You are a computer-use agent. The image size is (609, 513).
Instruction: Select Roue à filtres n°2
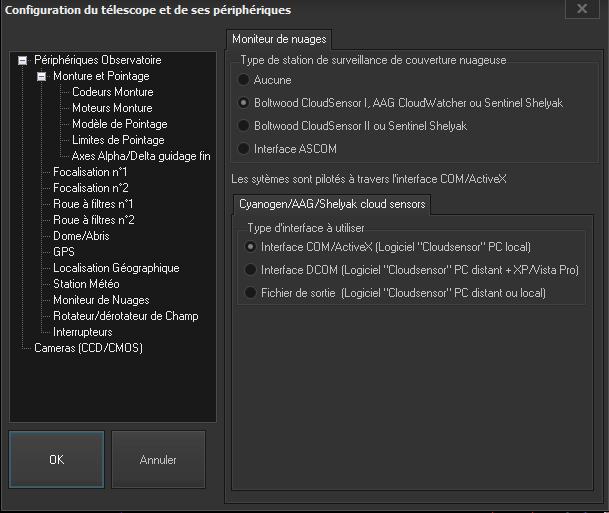point(93,220)
